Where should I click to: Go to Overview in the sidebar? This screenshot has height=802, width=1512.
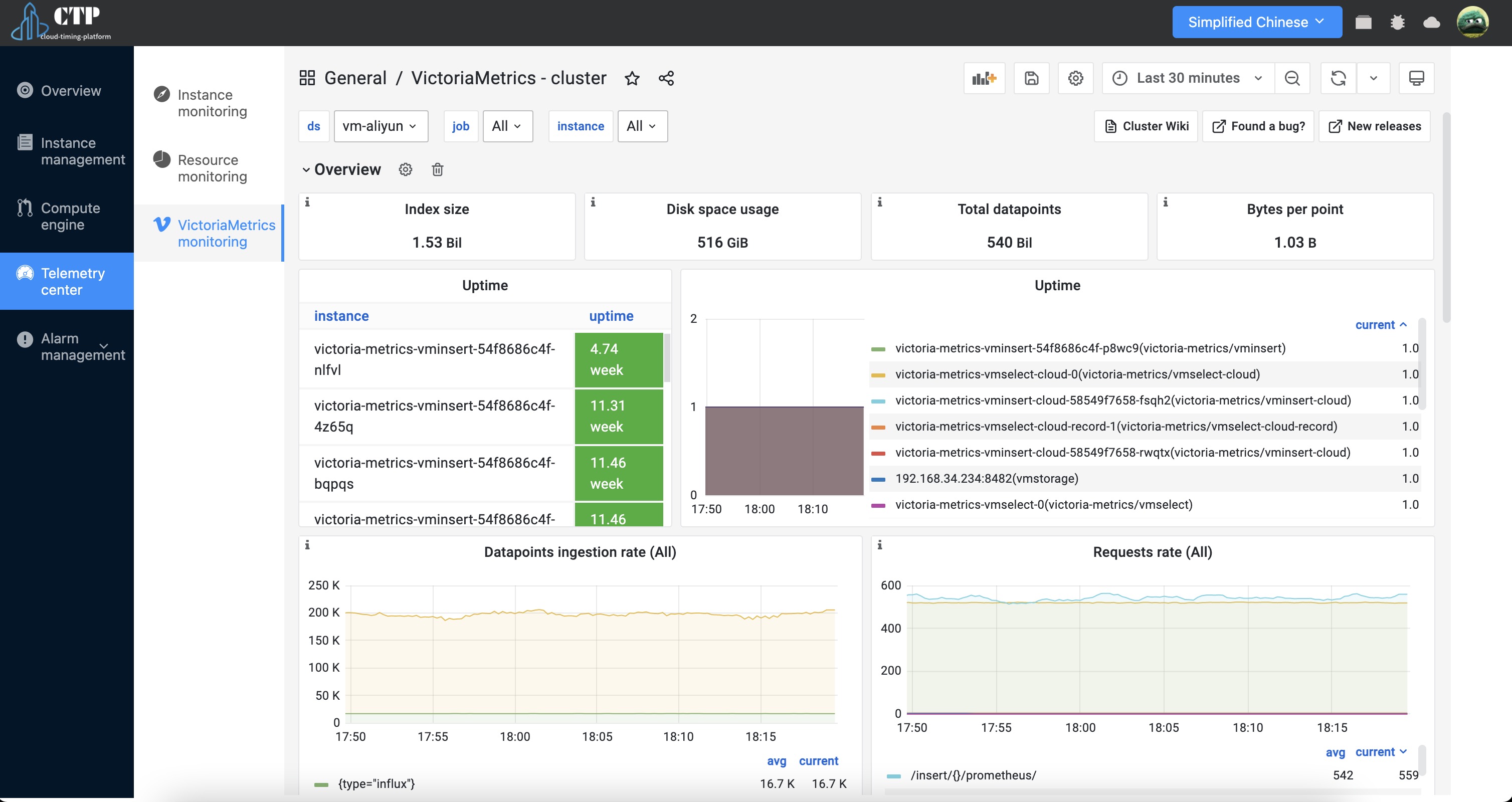pyautogui.click(x=67, y=90)
